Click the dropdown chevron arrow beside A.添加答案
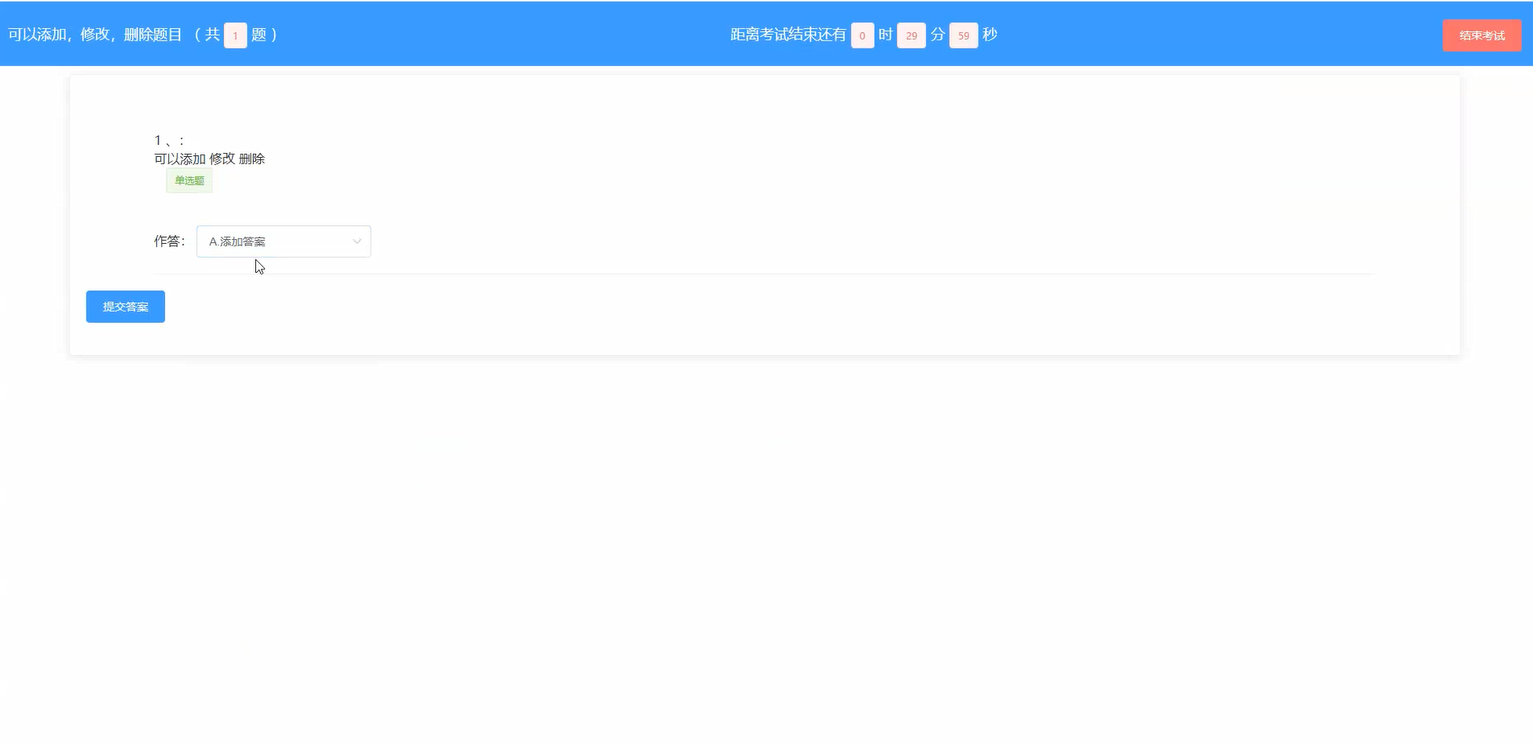This screenshot has height=743, width=1533. (x=357, y=241)
